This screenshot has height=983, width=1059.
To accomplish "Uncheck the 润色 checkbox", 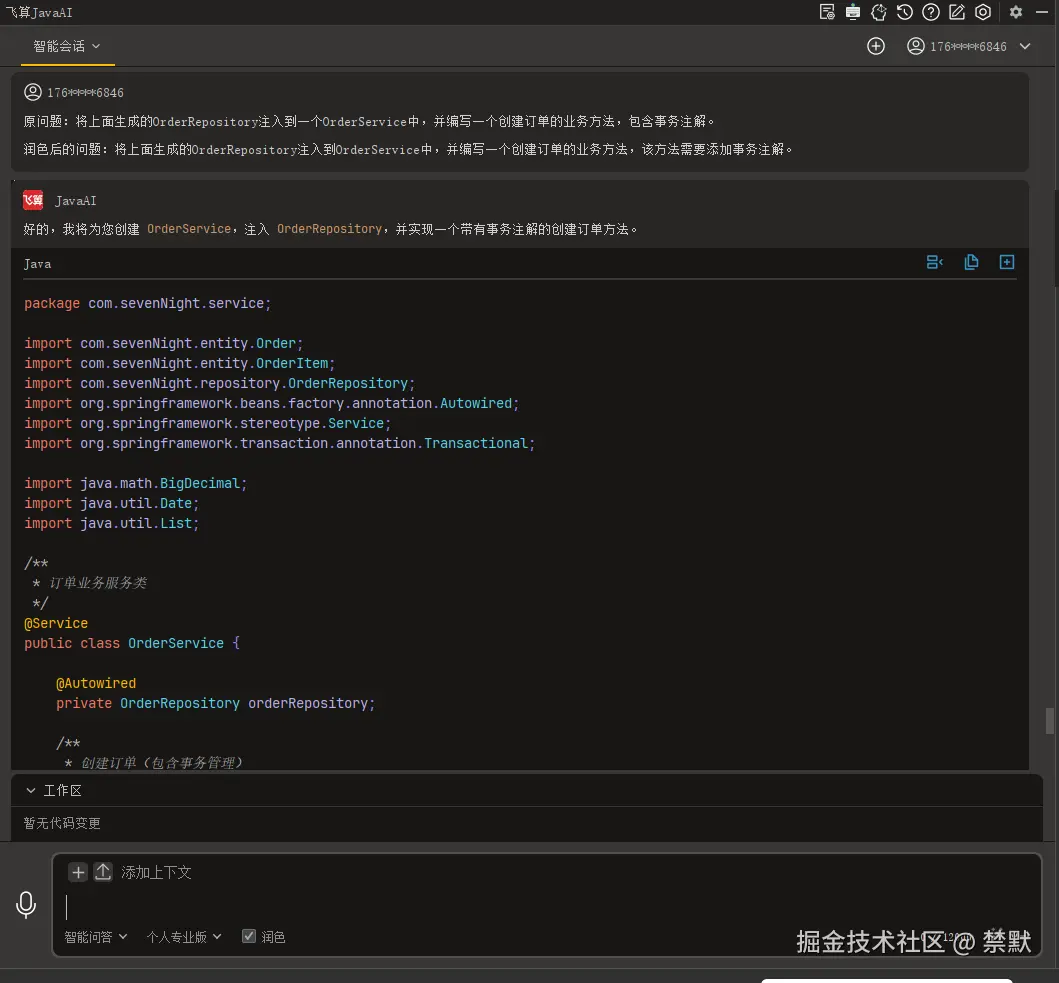I will 249,936.
